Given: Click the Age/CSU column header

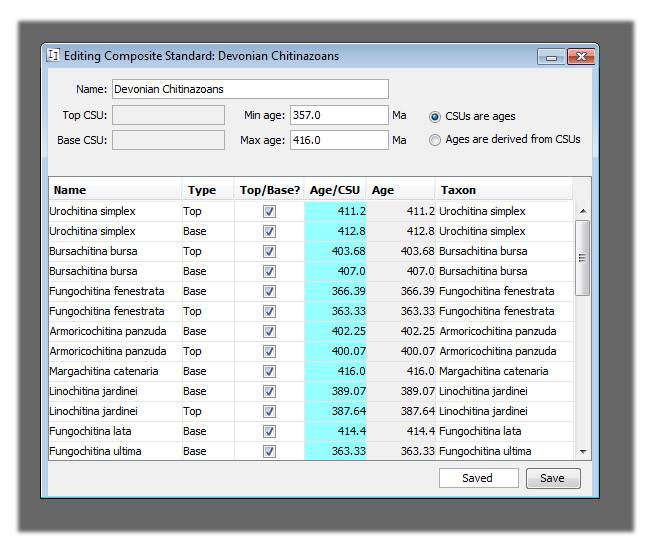Looking at the screenshot, I should 335,190.
